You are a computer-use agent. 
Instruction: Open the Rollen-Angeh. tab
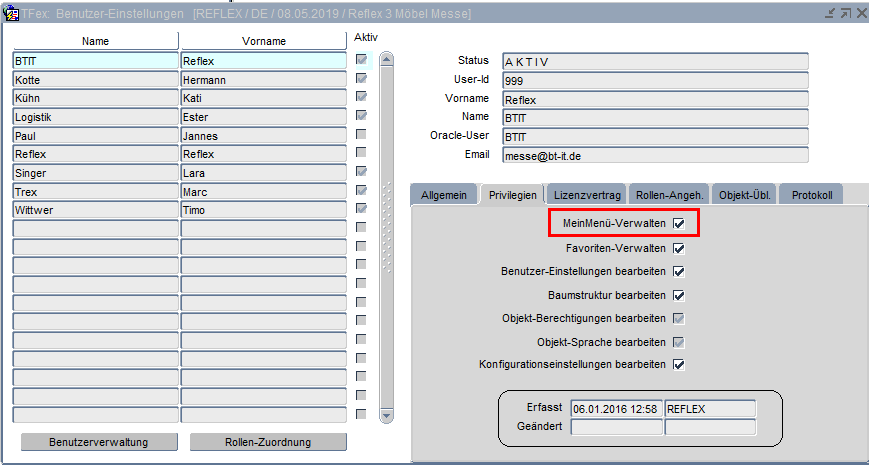click(x=669, y=195)
